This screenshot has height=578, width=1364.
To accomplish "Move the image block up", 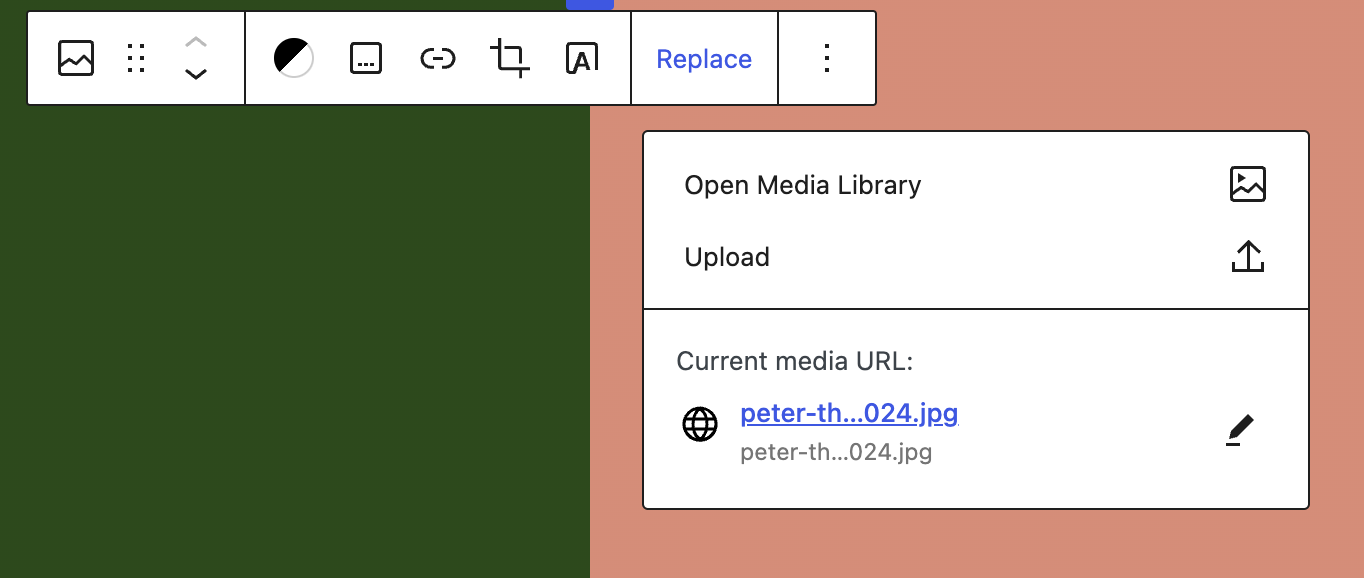I will point(196,42).
